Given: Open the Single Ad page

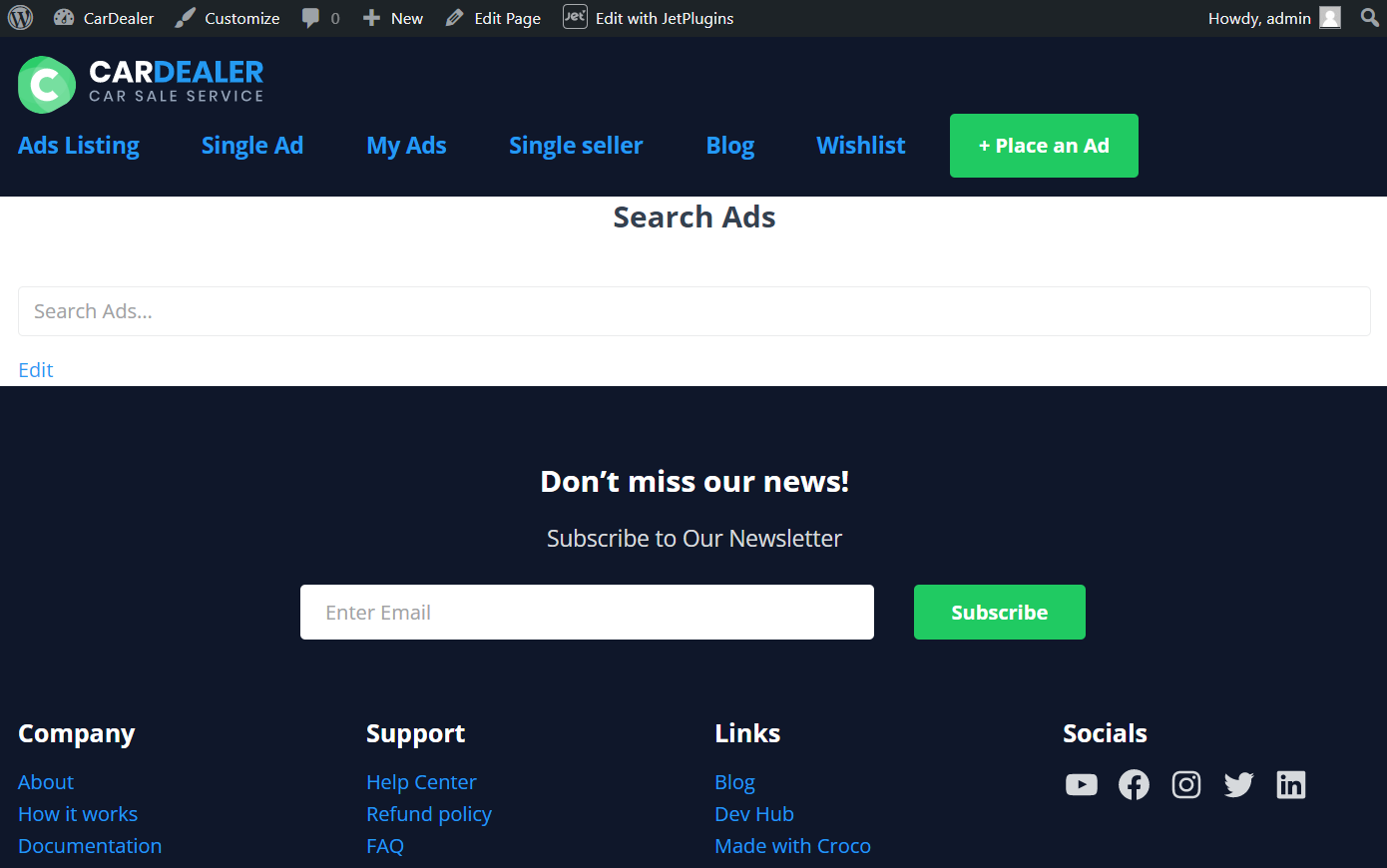Looking at the screenshot, I should pos(252,146).
